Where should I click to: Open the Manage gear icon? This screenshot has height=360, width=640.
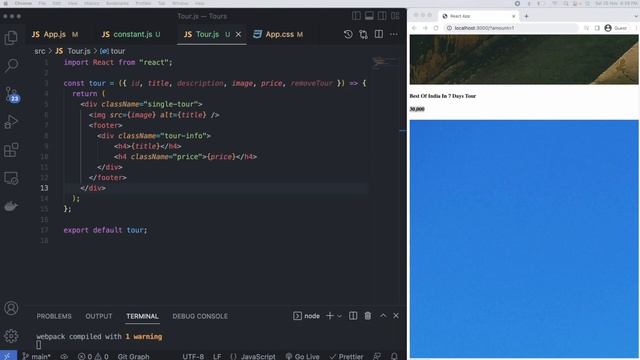(x=11, y=336)
